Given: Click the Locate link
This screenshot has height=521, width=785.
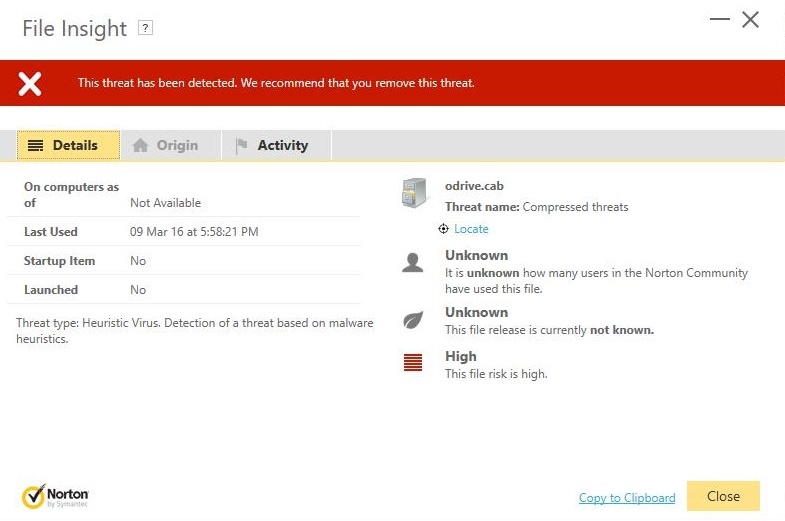Looking at the screenshot, I should pyautogui.click(x=471, y=229).
